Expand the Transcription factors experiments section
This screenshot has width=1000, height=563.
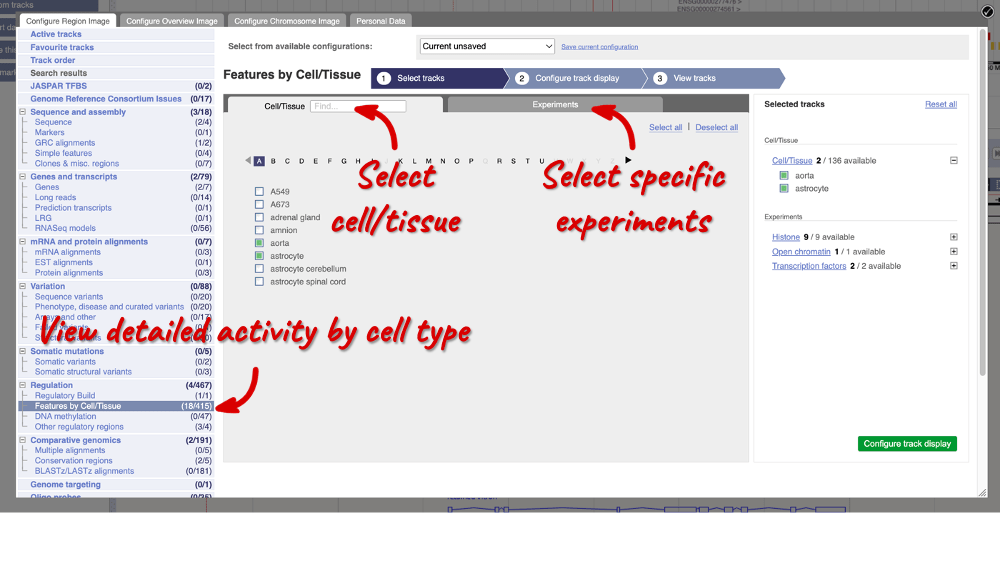tap(953, 266)
